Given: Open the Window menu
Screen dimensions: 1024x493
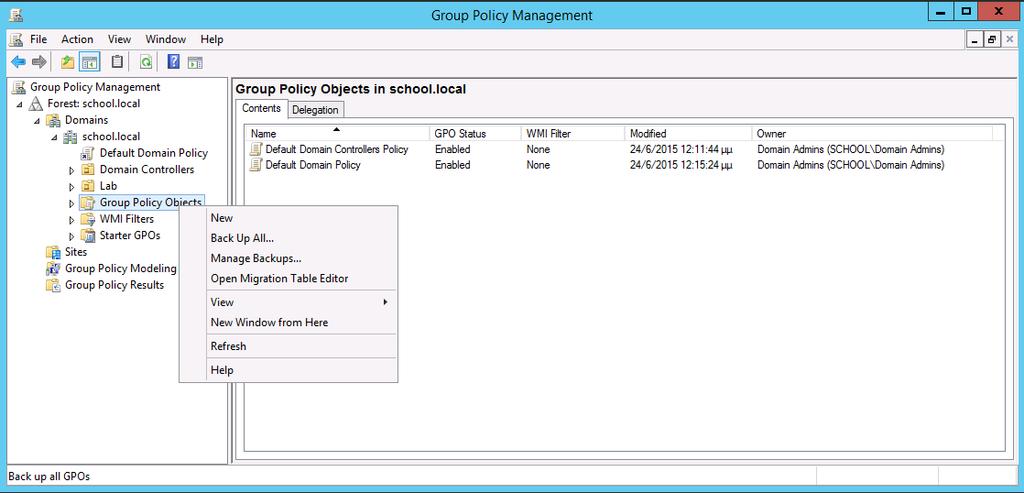Looking at the screenshot, I should point(166,39).
